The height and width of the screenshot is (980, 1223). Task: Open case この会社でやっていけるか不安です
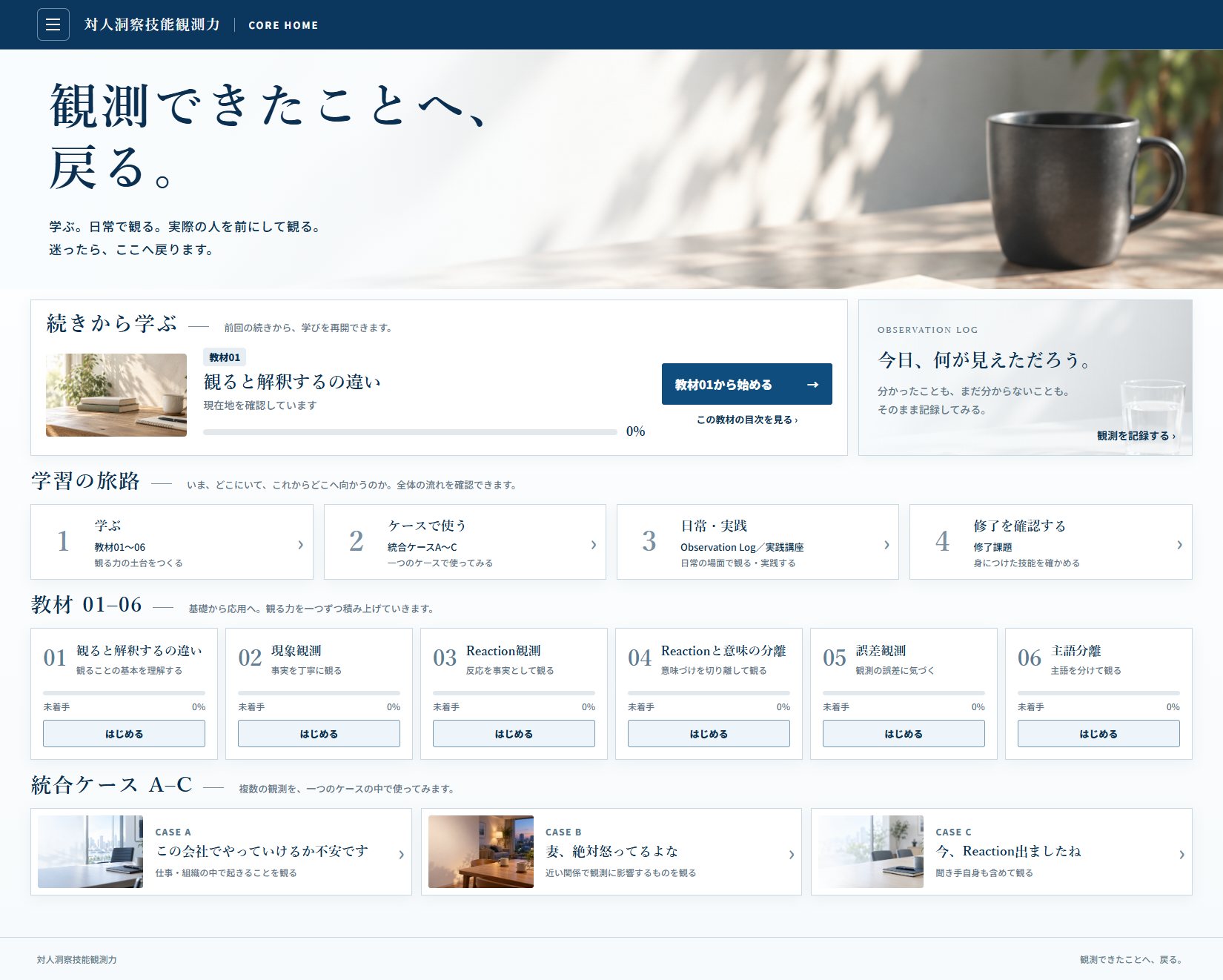coord(262,851)
